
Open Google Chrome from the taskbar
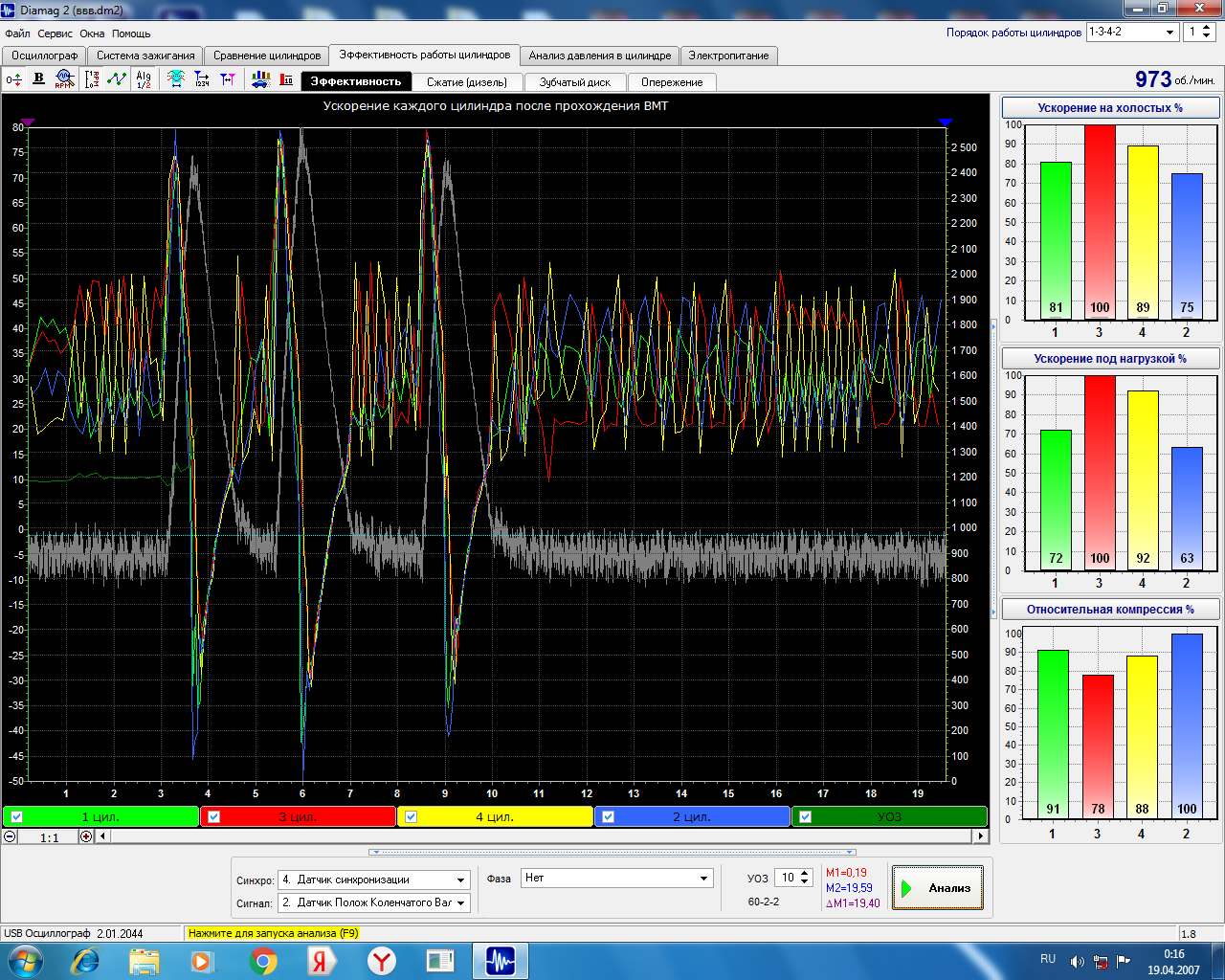click(x=263, y=960)
